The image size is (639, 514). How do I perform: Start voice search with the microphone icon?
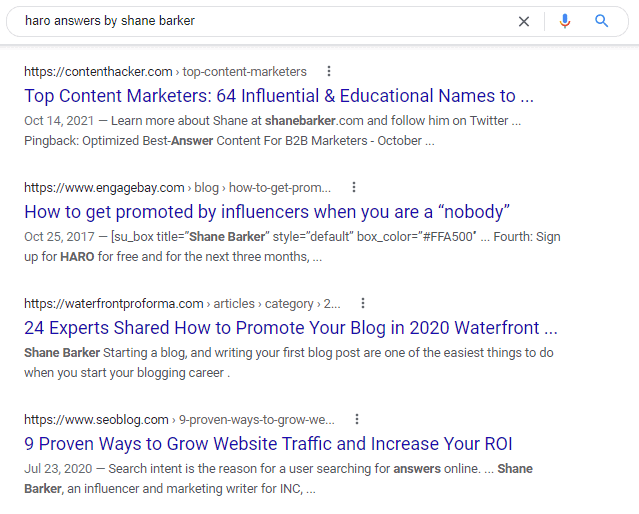pos(565,21)
